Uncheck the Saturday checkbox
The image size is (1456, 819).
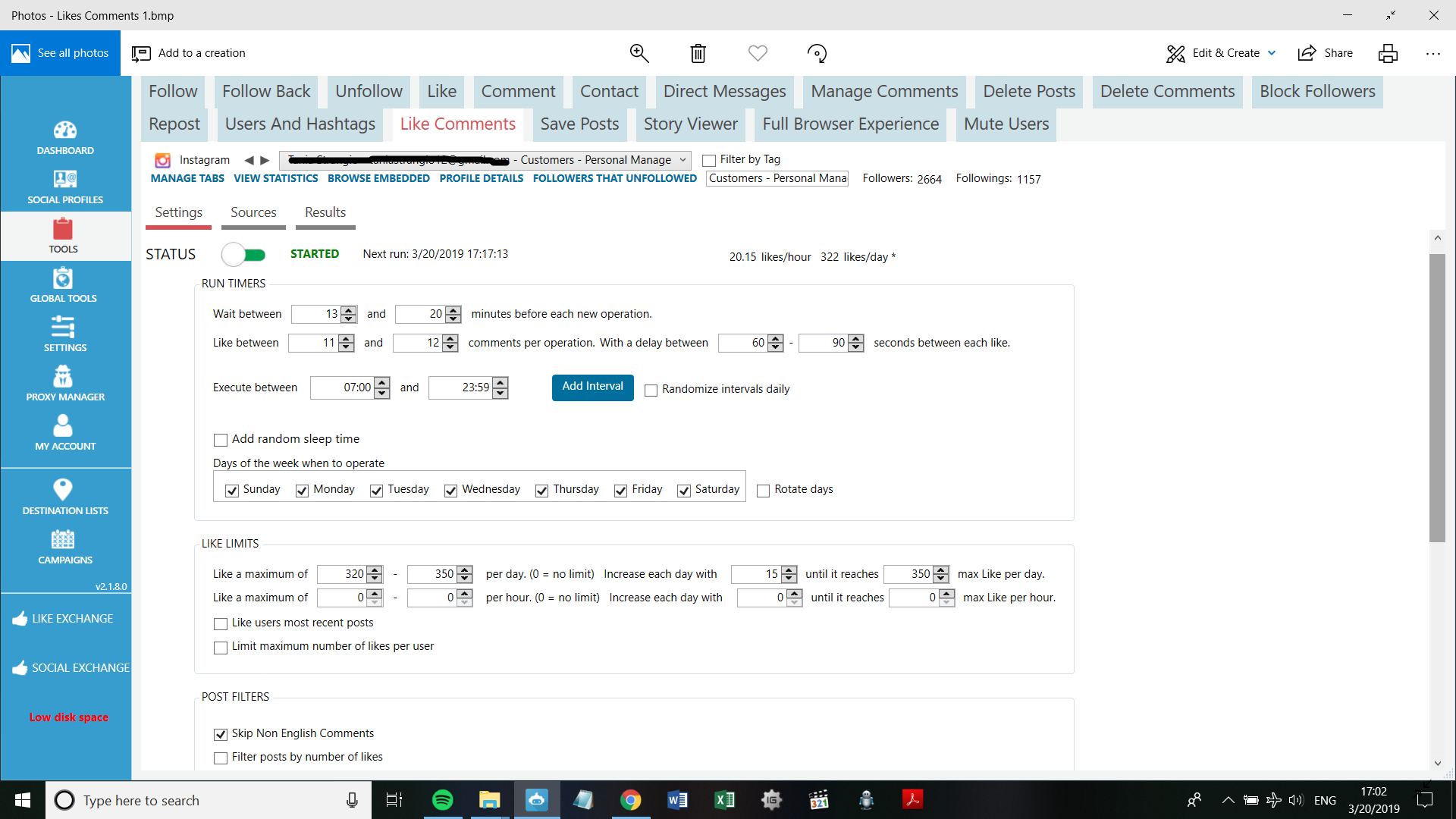[684, 491]
